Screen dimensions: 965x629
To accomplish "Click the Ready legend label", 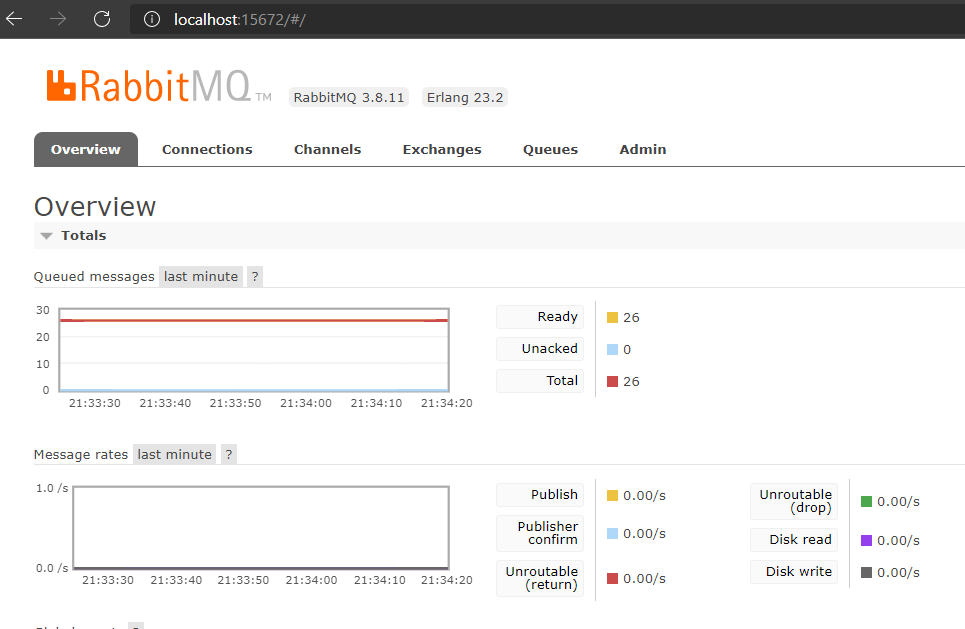I will coord(540,317).
